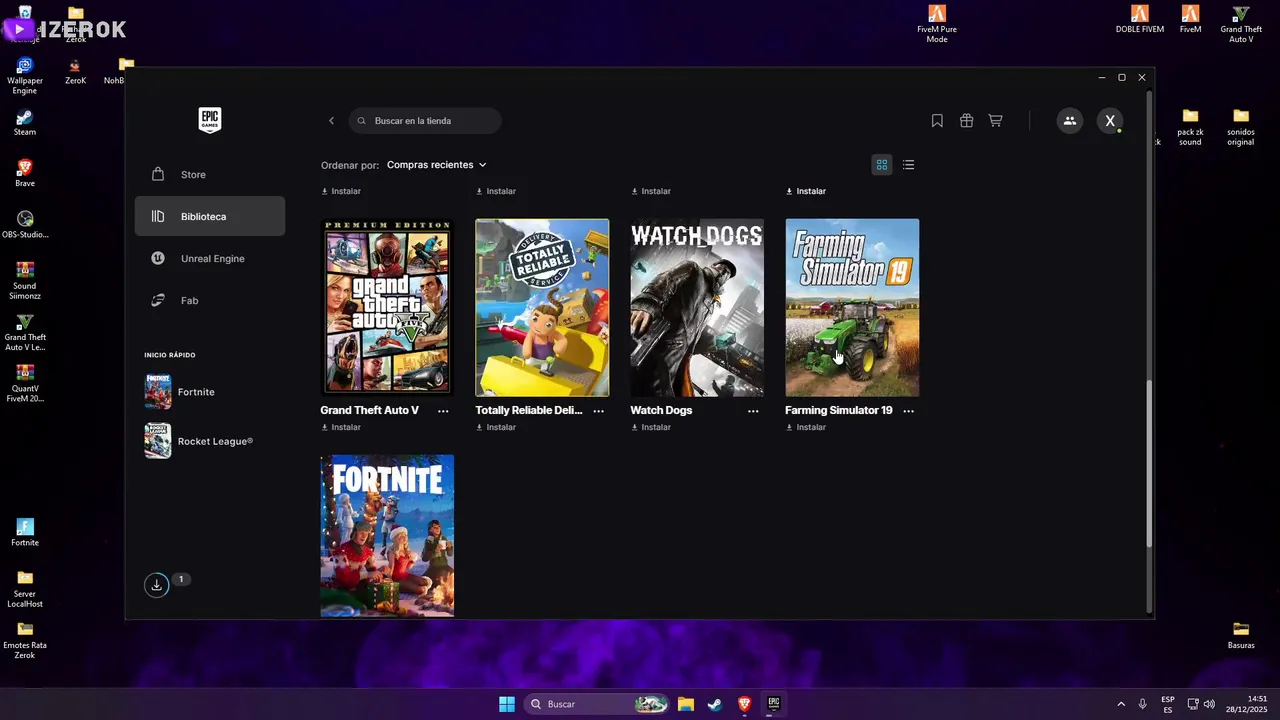Open the downloads icon in sidebar
This screenshot has height=720, width=1280.
coord(156,586)
